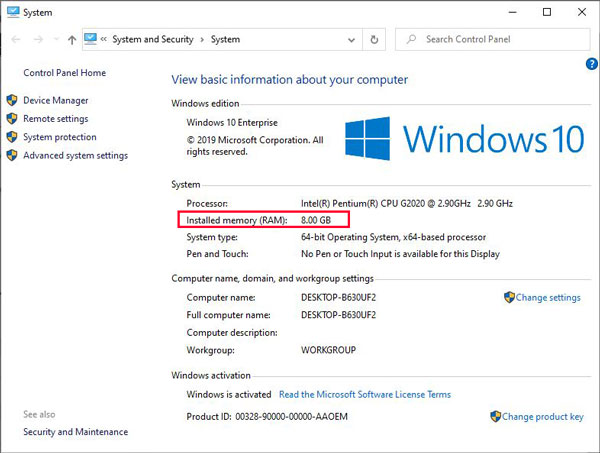Minimize the System window
The height and width of the screenshot is (453, 600).
pyautogui.click(x=512, y=12)
